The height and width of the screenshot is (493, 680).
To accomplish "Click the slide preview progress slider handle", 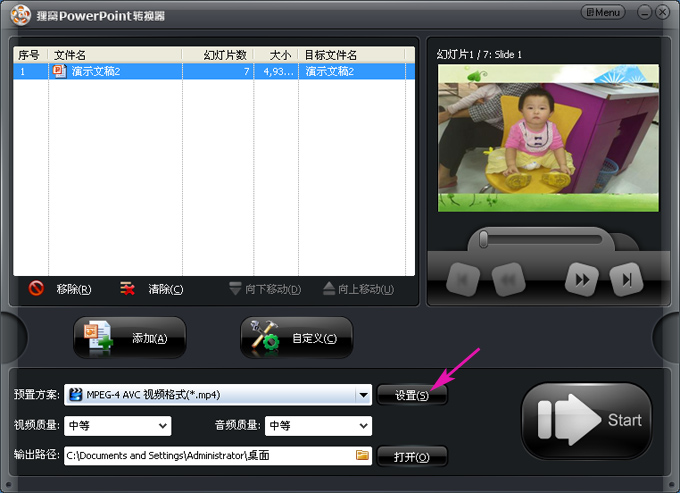I will point(483,239).
